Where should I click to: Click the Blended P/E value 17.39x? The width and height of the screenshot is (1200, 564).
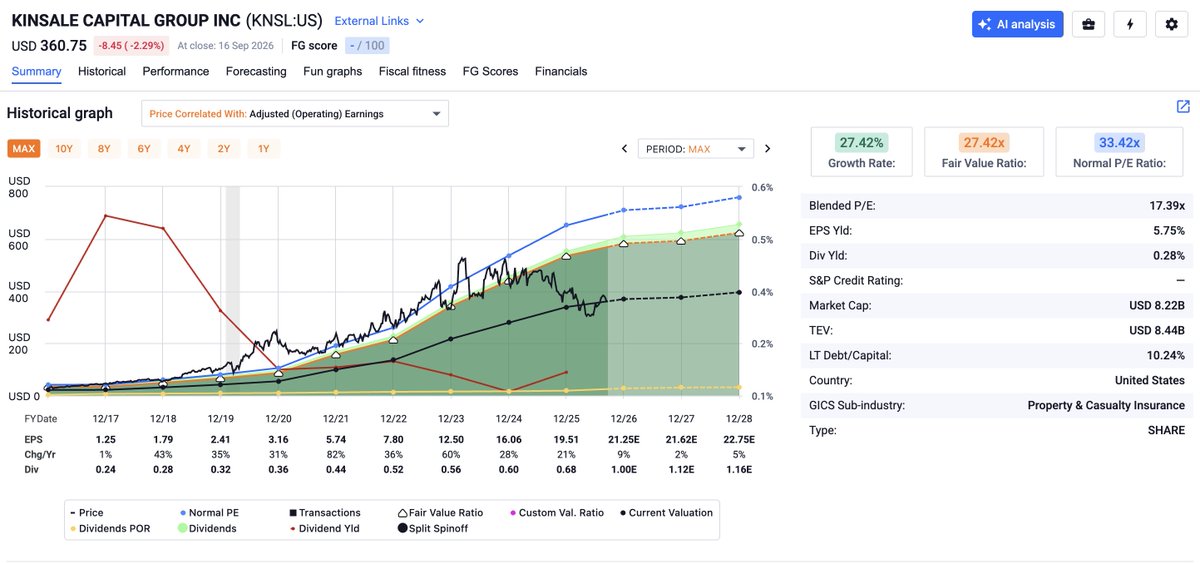click(1166, 205)
